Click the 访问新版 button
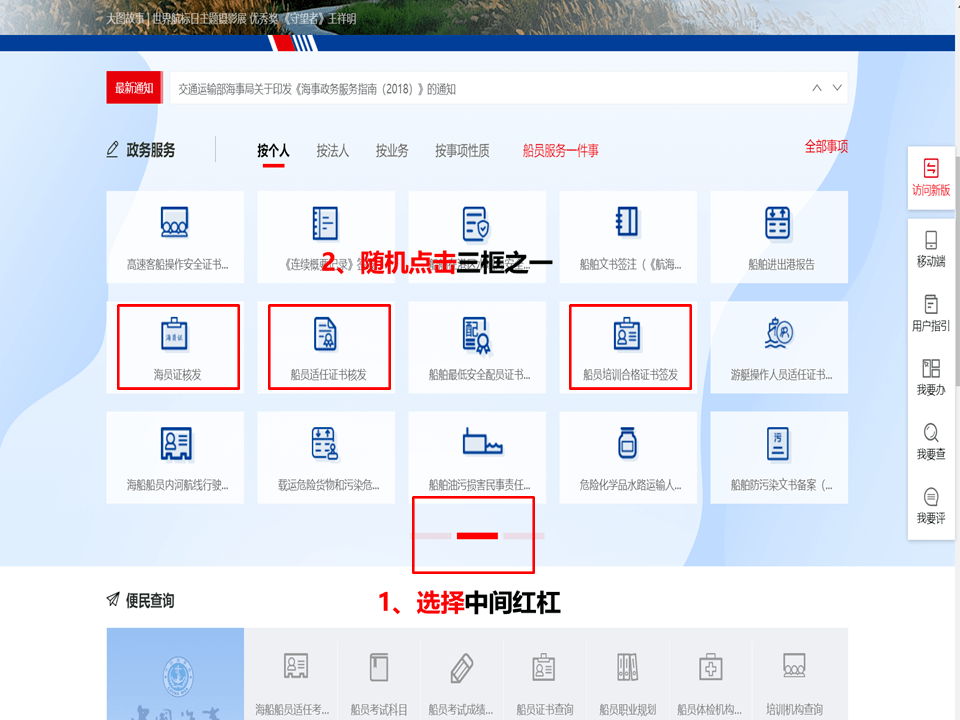This screenshot has height=720, width=960. click(930, 185)
